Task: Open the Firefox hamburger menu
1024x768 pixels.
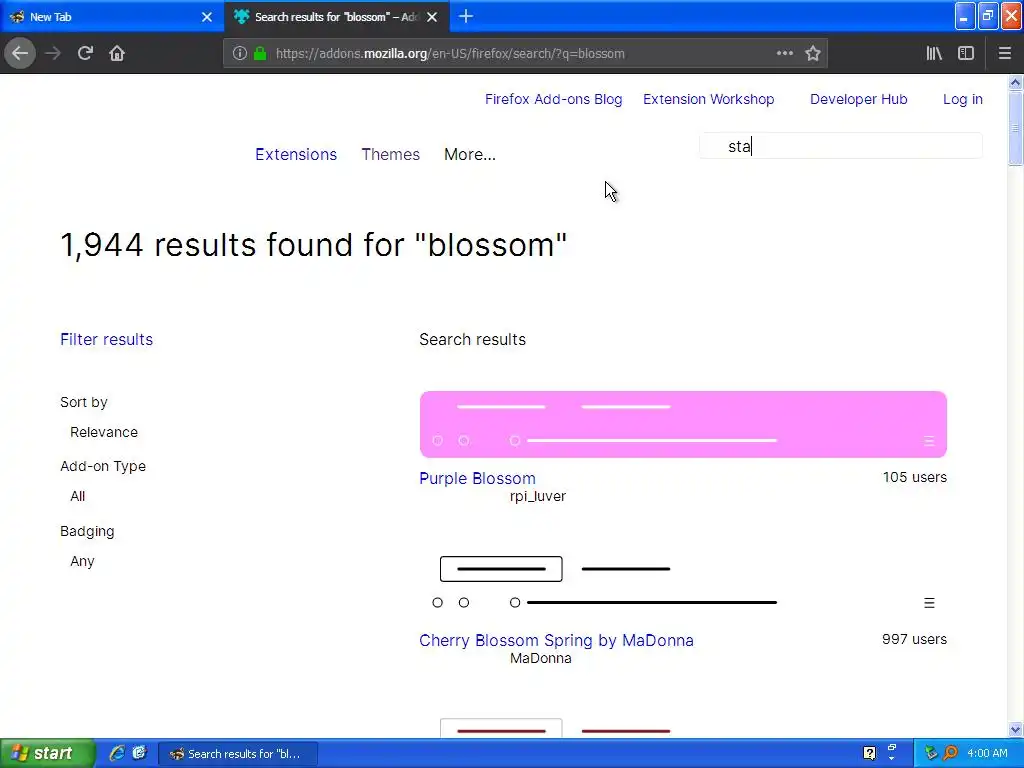Action: click(1004, 54)
